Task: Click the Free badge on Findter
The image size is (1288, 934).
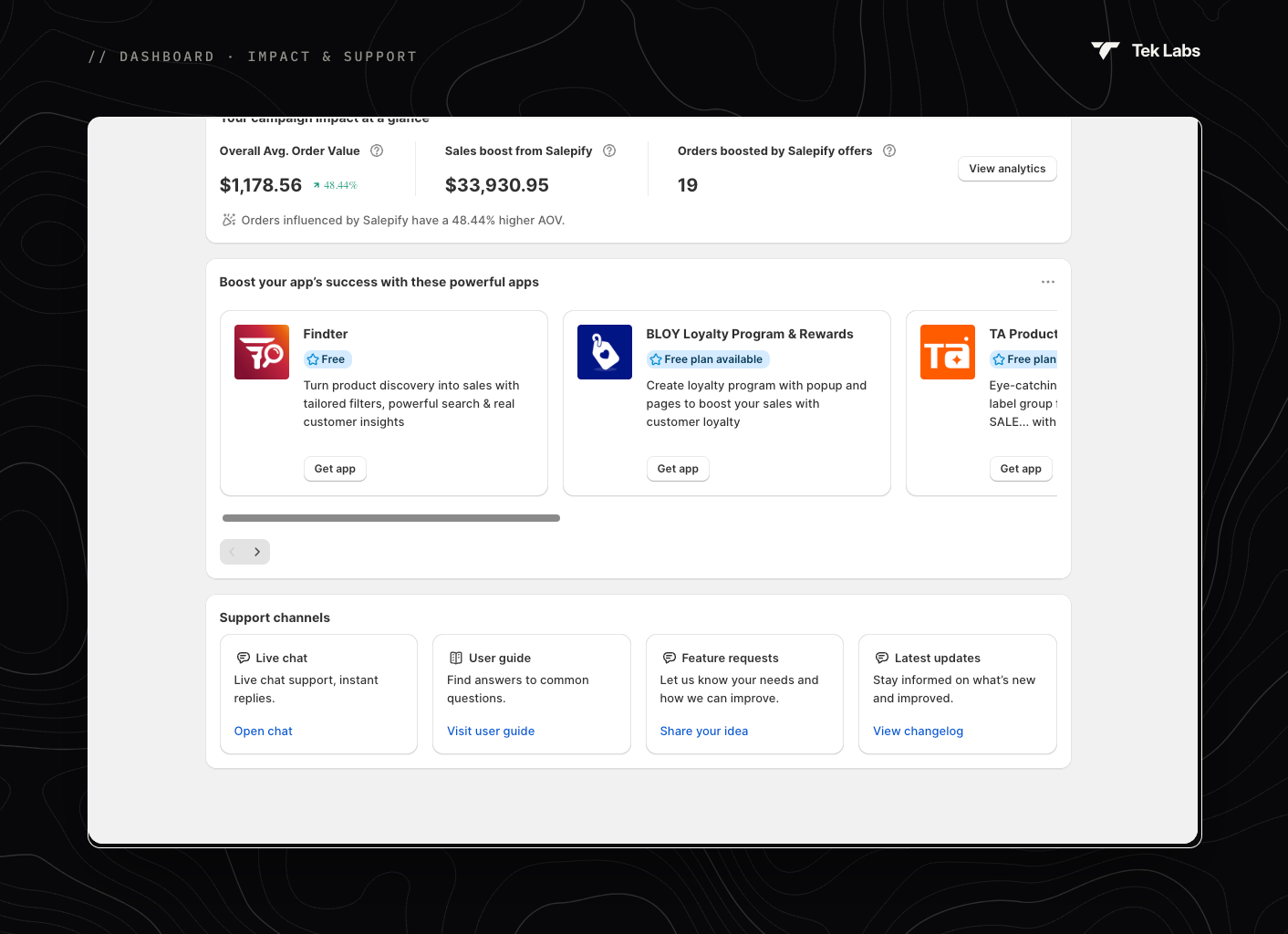Action: point(327,359)
